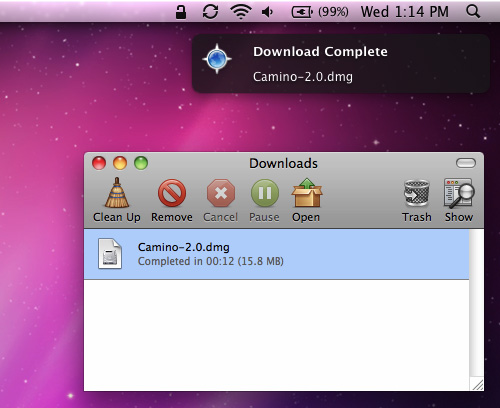Click the Cancel toolbar icon
This screenshot has width=500, height=408.
[221, 193]
